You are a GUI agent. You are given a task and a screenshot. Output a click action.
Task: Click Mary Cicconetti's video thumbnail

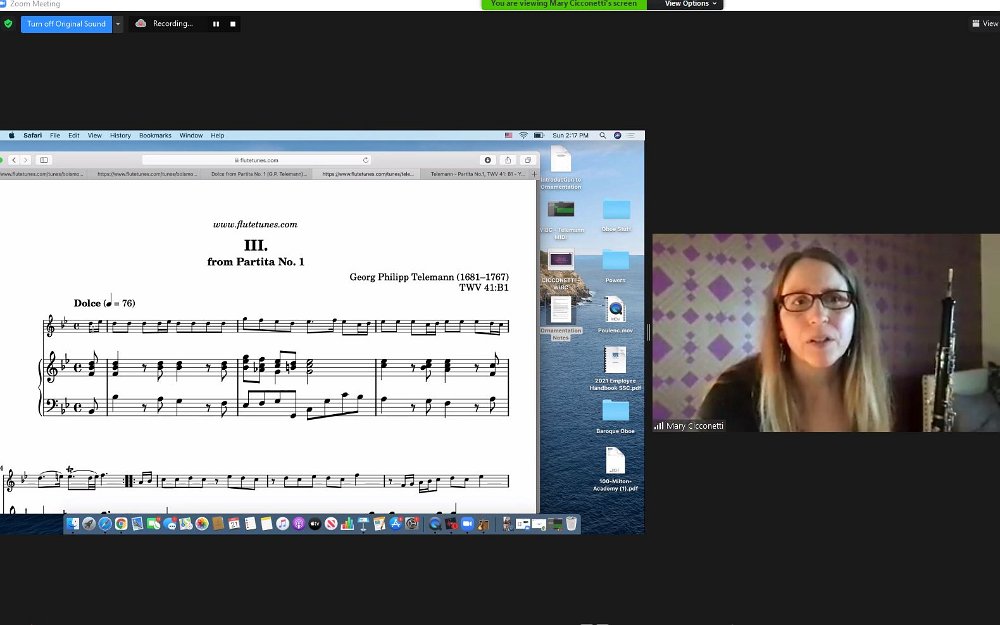pos(826,333)
